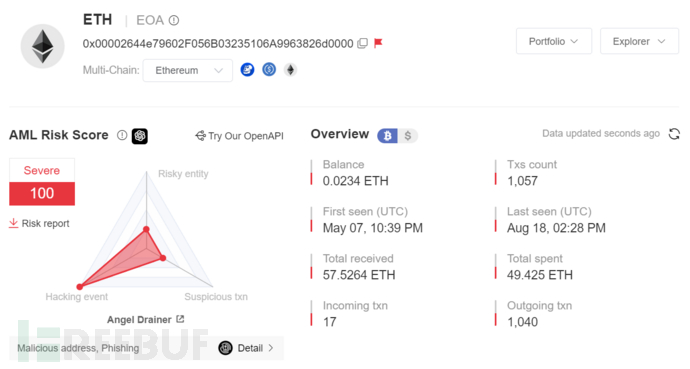
Task: Click the EOA info circle icon
Action: click(x=174, y=20)
